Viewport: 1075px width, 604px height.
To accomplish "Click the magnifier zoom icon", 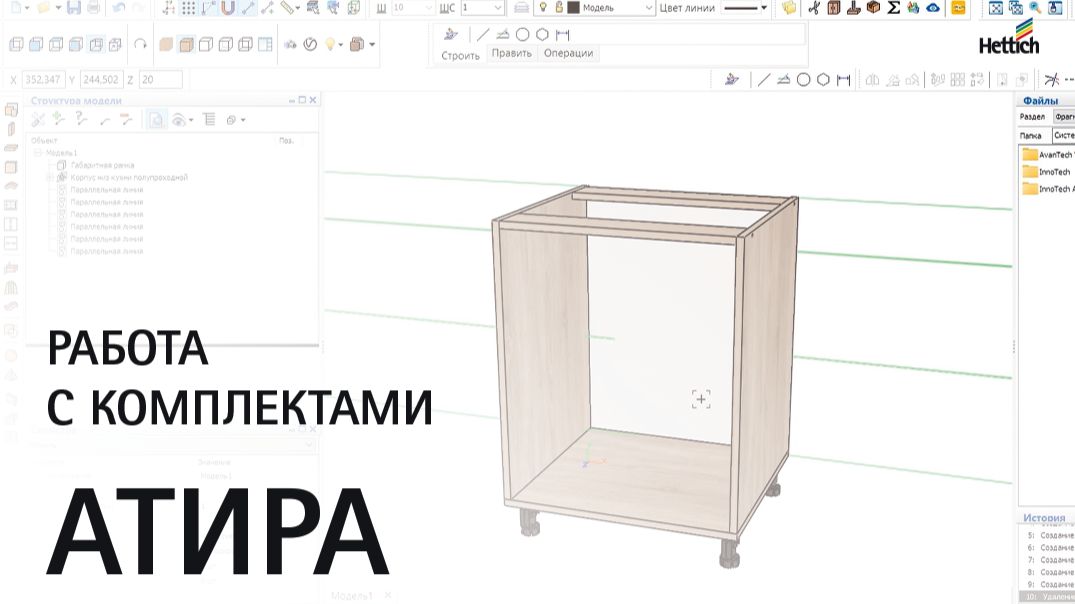I will click(1035, 8).
